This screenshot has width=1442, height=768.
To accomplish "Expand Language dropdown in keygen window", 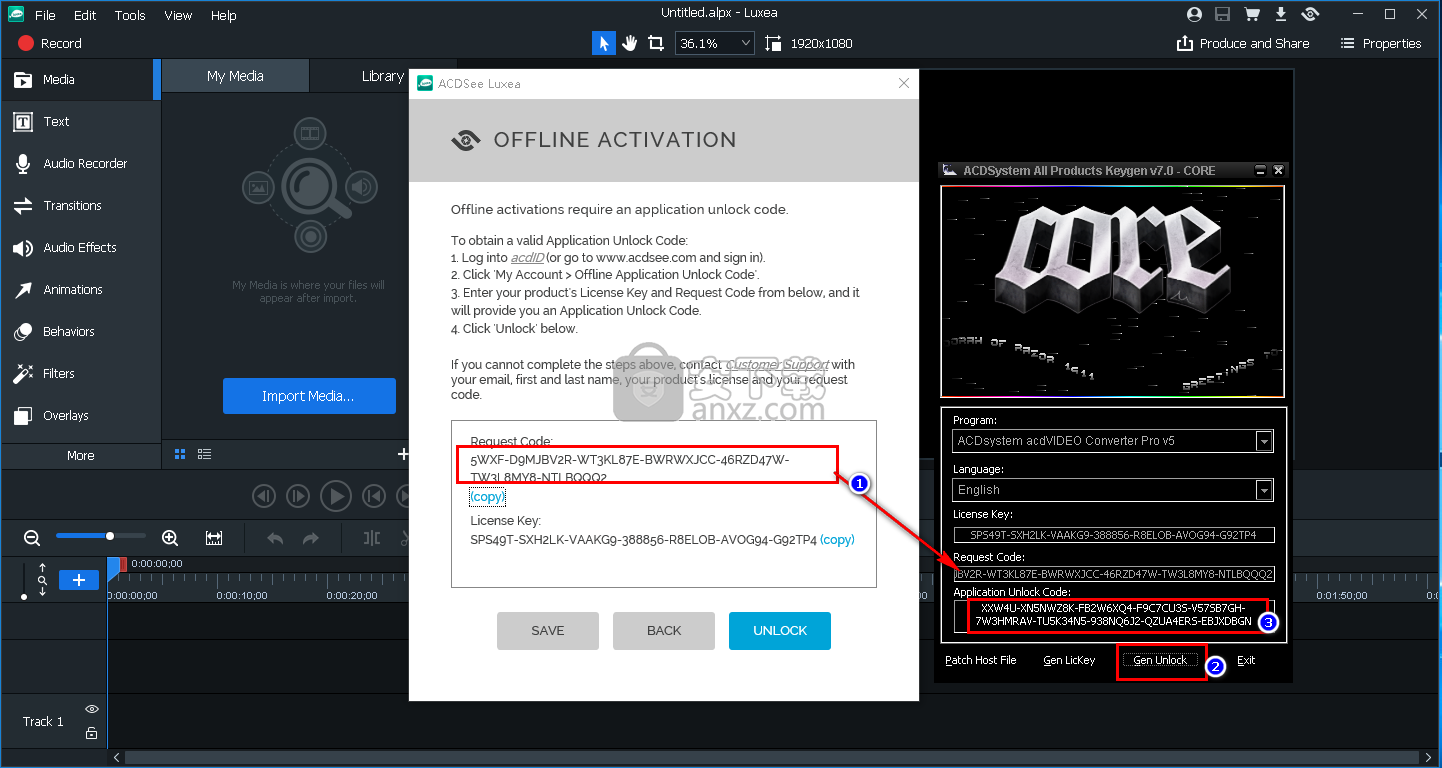I will tap(1264, 490).
